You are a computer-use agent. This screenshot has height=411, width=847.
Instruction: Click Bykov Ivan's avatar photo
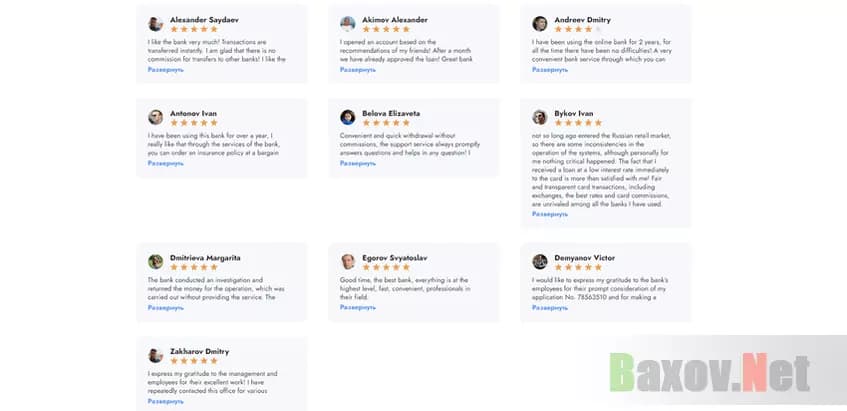point(540,117)
